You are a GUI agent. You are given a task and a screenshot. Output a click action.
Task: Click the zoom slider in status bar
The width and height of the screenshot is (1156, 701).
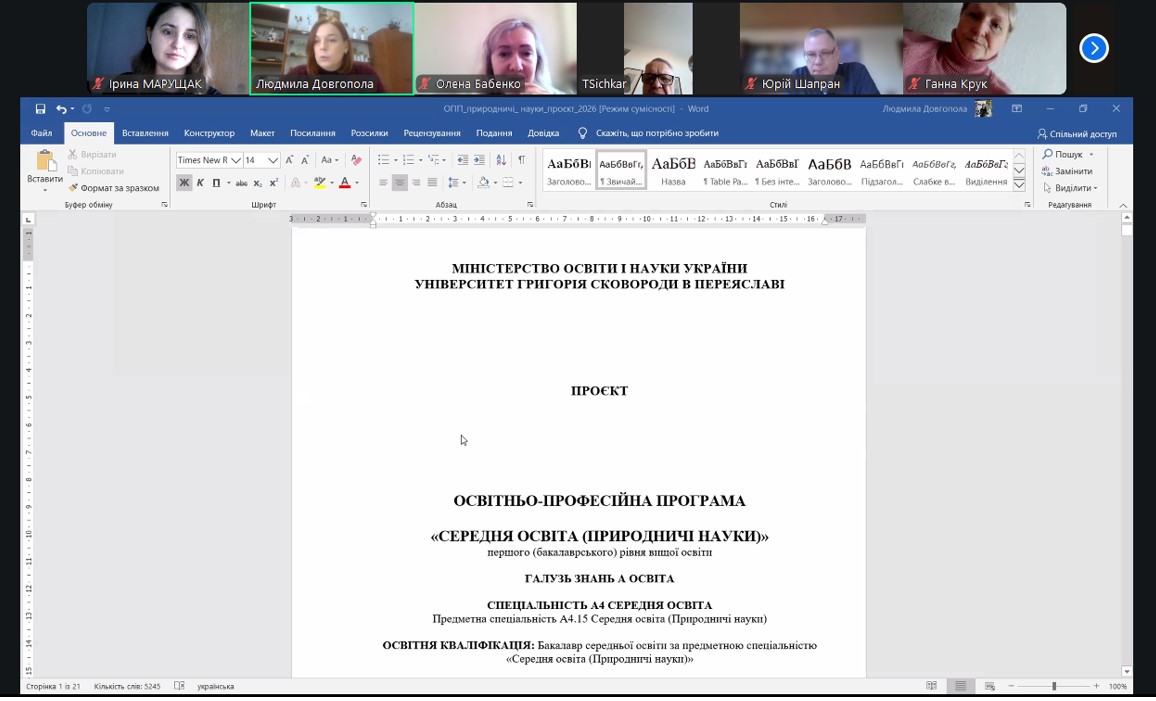[1053, 686]
